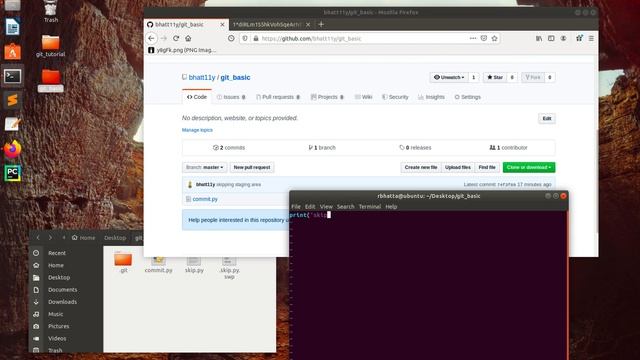The image size is (640, 360).
Task: Open the terminal Search menu
Action: point(345,207)
